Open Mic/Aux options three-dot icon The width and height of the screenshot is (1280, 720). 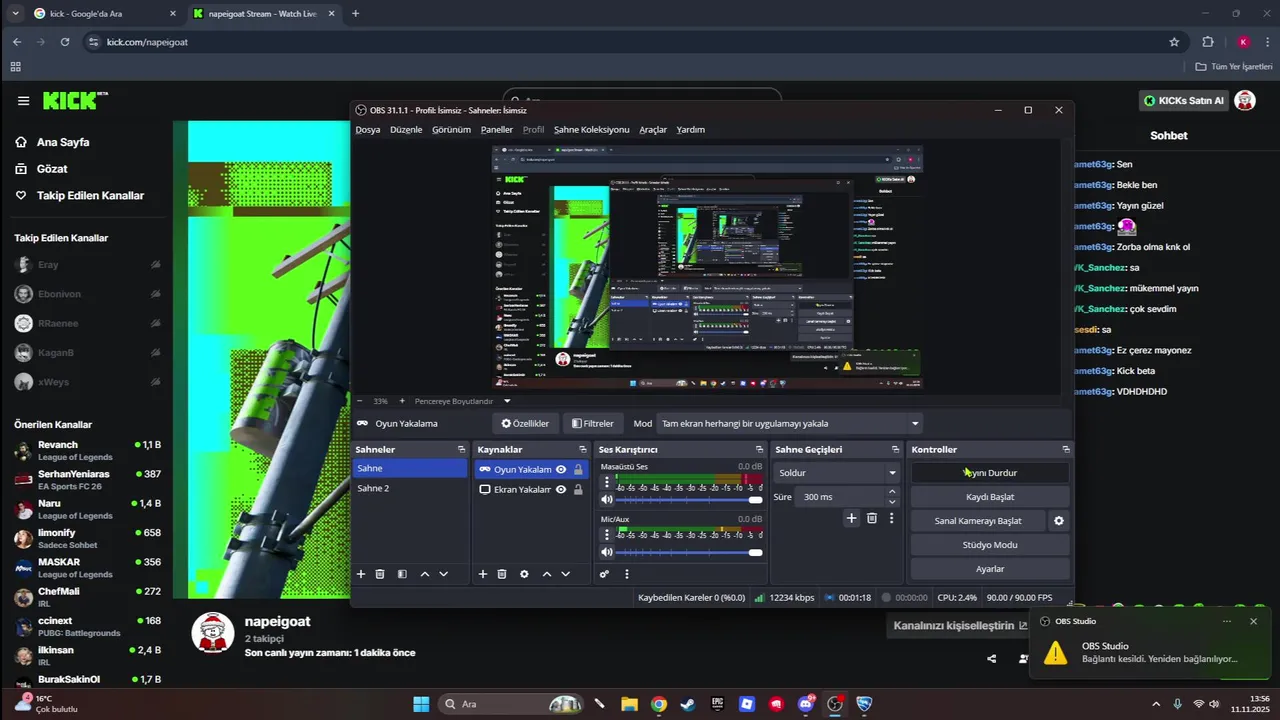(606, 534)
